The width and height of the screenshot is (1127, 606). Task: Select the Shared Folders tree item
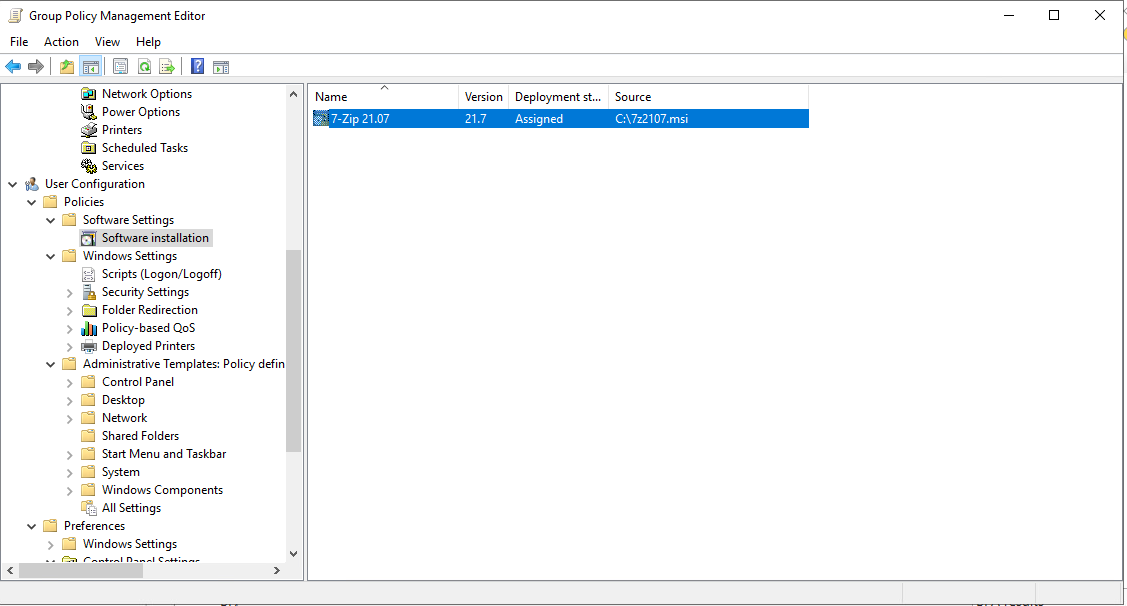(x=140, y=436)
